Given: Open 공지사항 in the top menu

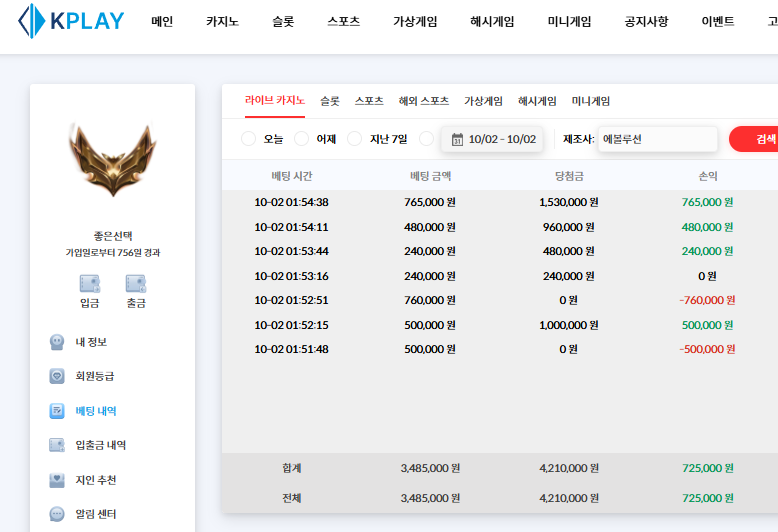Looking at the screenshot, I should click(646, 22).
